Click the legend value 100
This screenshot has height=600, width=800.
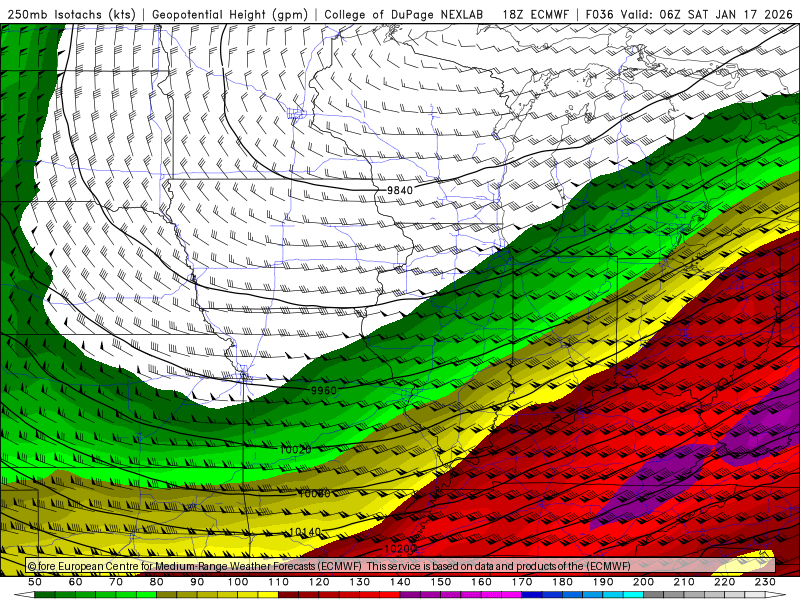tap(238, 582)
